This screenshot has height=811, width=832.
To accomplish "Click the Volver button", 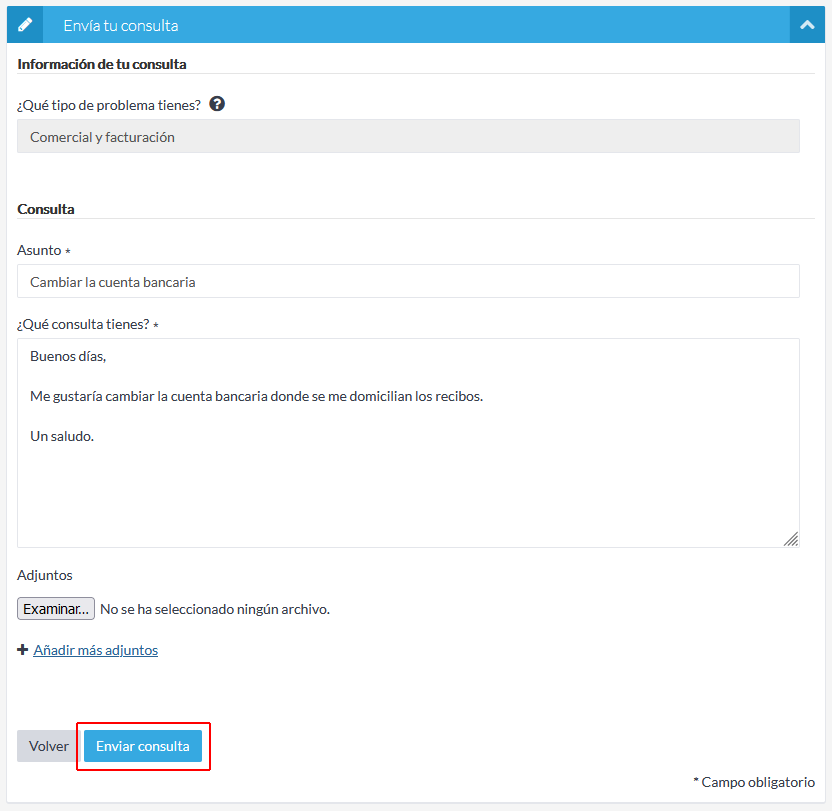I will [48, 746].
